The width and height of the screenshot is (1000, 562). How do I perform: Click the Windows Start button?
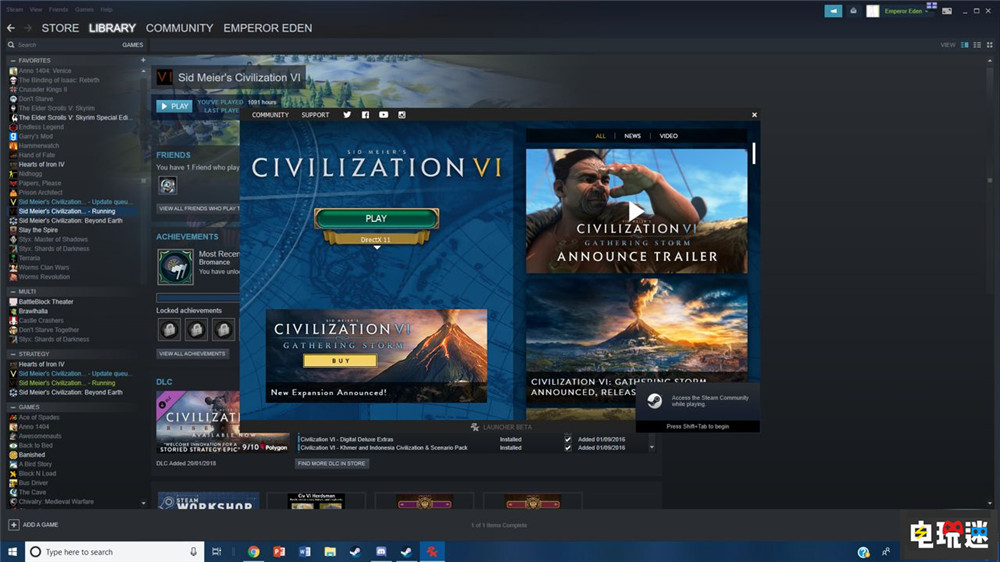coord(12,552)
